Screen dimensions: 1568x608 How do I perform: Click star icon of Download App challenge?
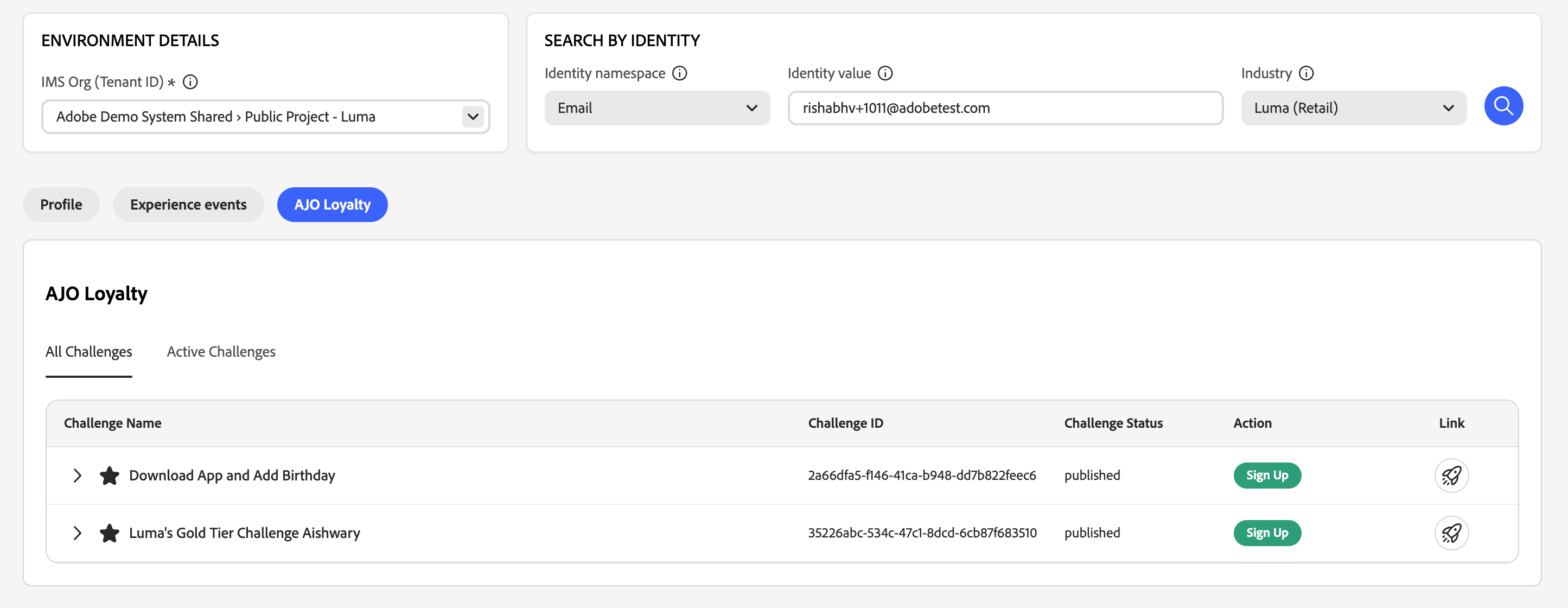[x=110, y=475]
